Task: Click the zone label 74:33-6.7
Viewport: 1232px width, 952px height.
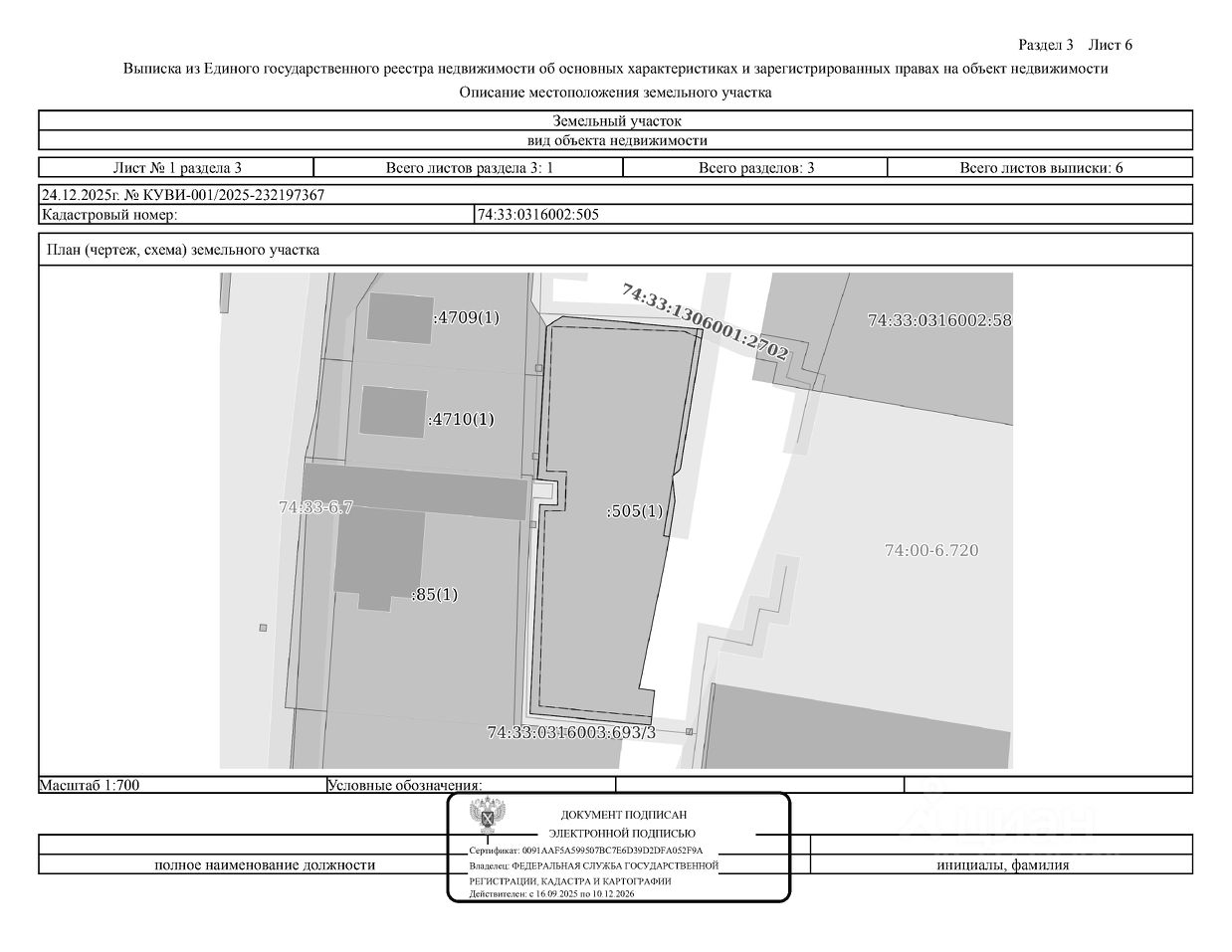Action: click(x=315, y=507)
